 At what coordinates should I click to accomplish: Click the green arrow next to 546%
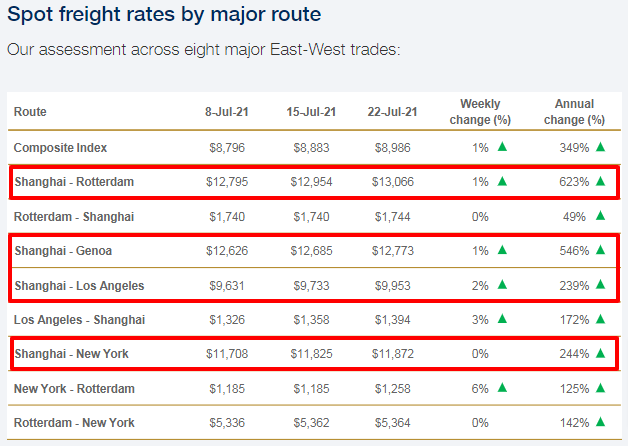(600, 251)
